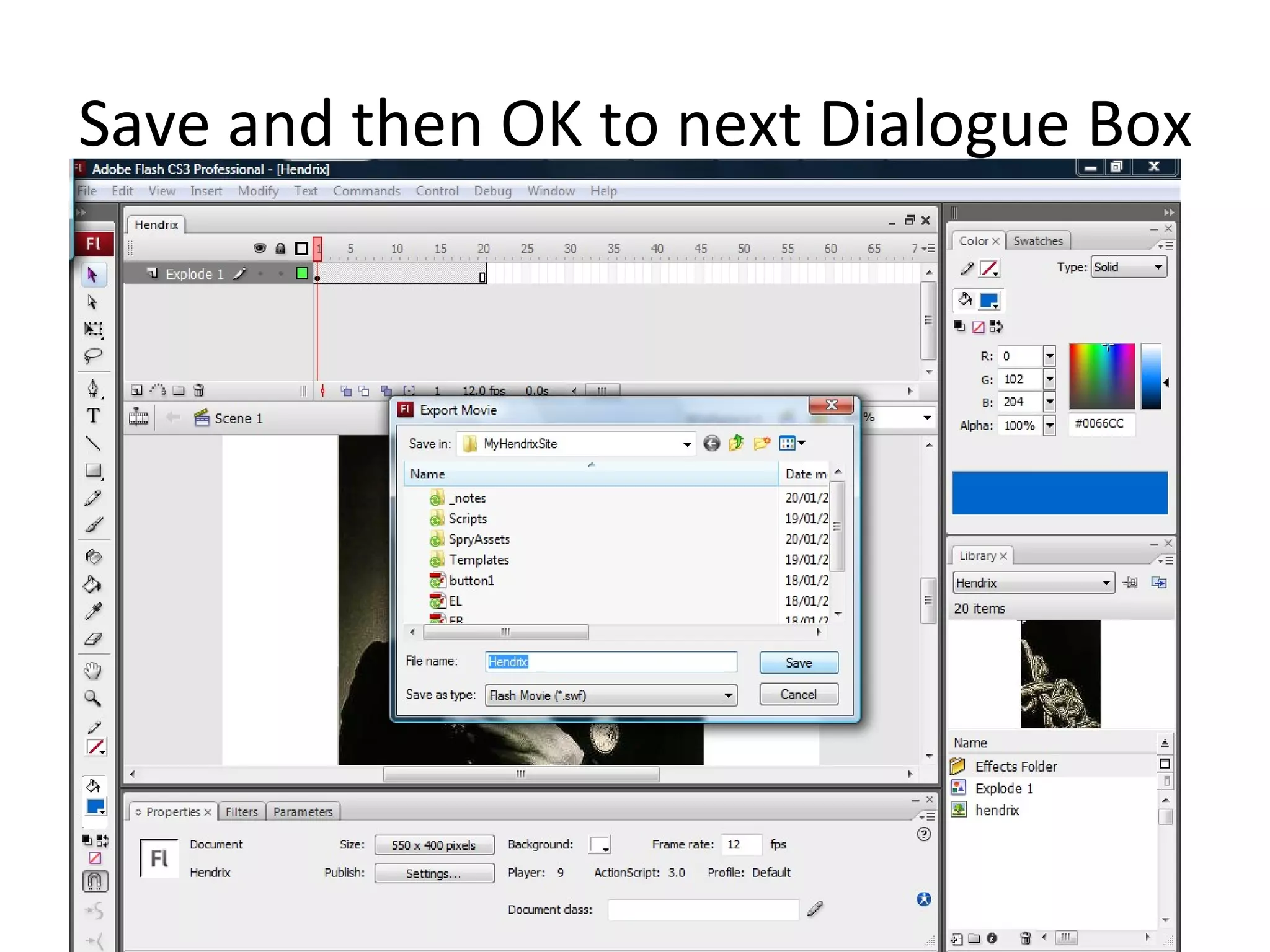Pin current library icon
Image resolution: width=1270 pixels, height=952 pixels.
pyautogui.click(x=1130, y=583)
